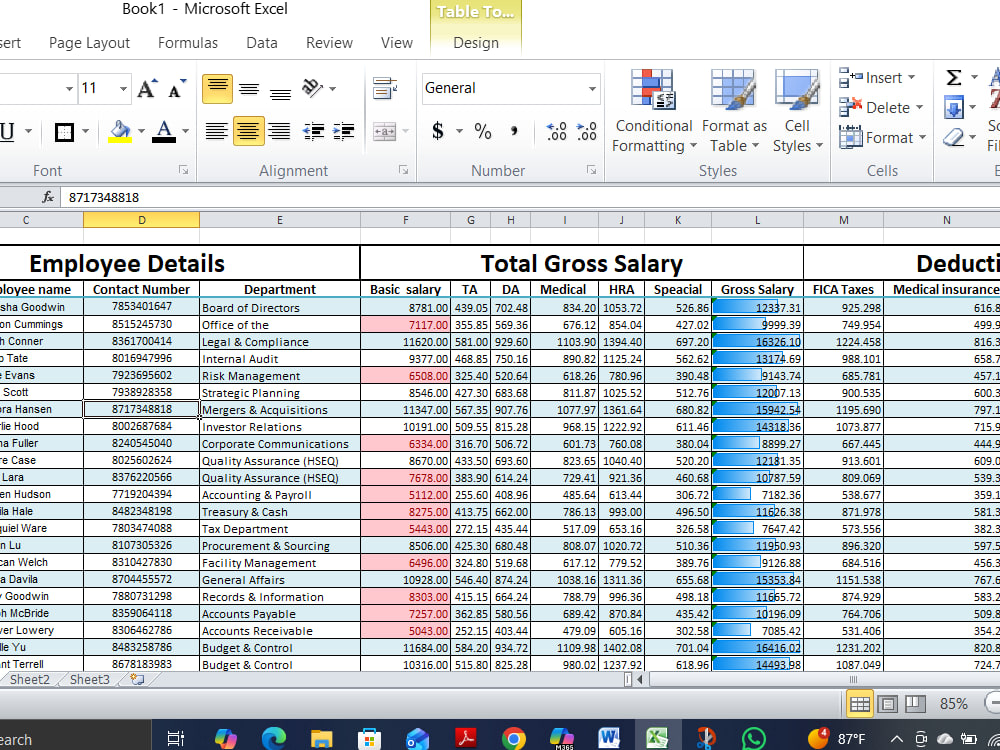The image size is (1000, 750).
Task: Click the Insert Function fx icon
Action: click(x=48, y=197)
